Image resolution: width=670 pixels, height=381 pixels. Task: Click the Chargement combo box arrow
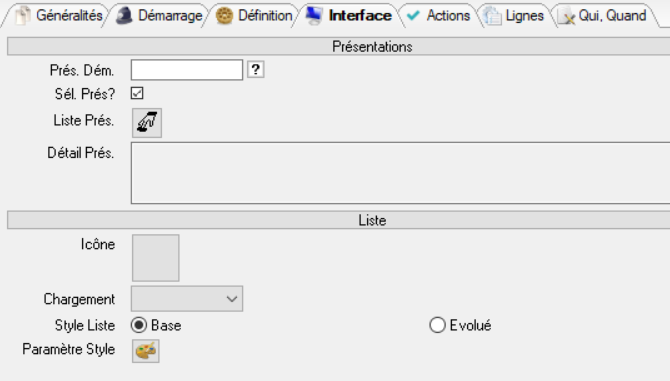pyautogui.click(x=232, y=299)
